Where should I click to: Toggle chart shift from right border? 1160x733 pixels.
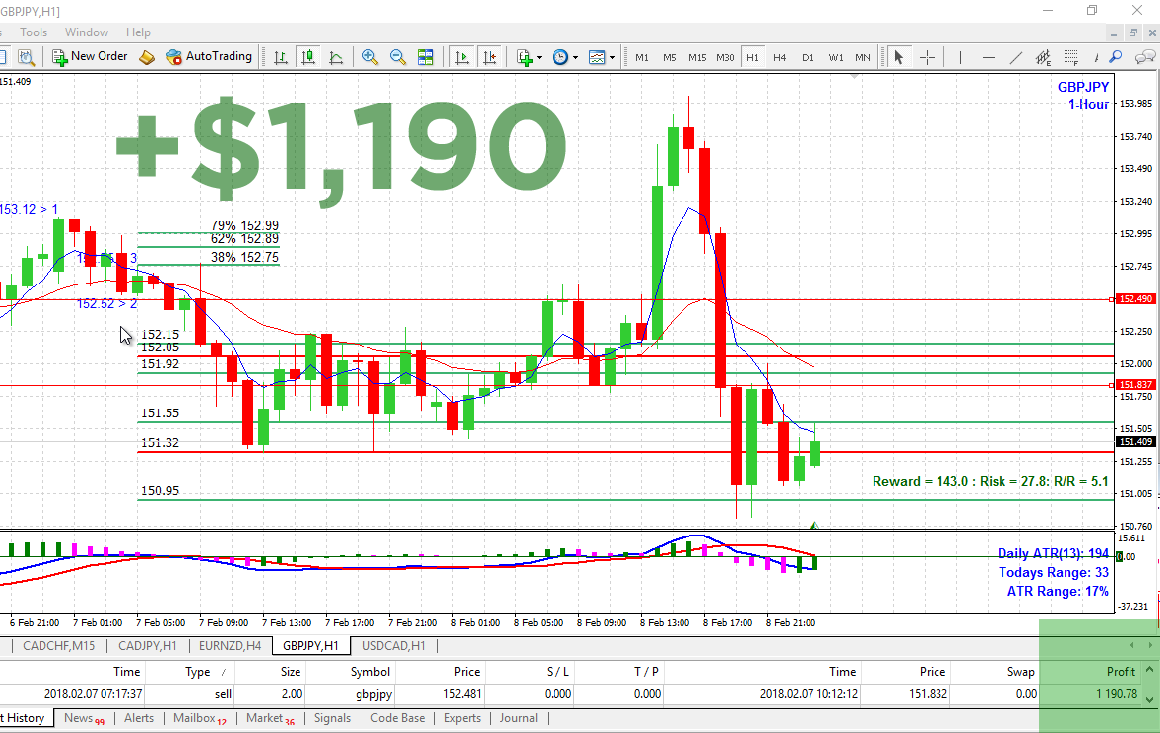pyautogui.click(x=489, y=57)
